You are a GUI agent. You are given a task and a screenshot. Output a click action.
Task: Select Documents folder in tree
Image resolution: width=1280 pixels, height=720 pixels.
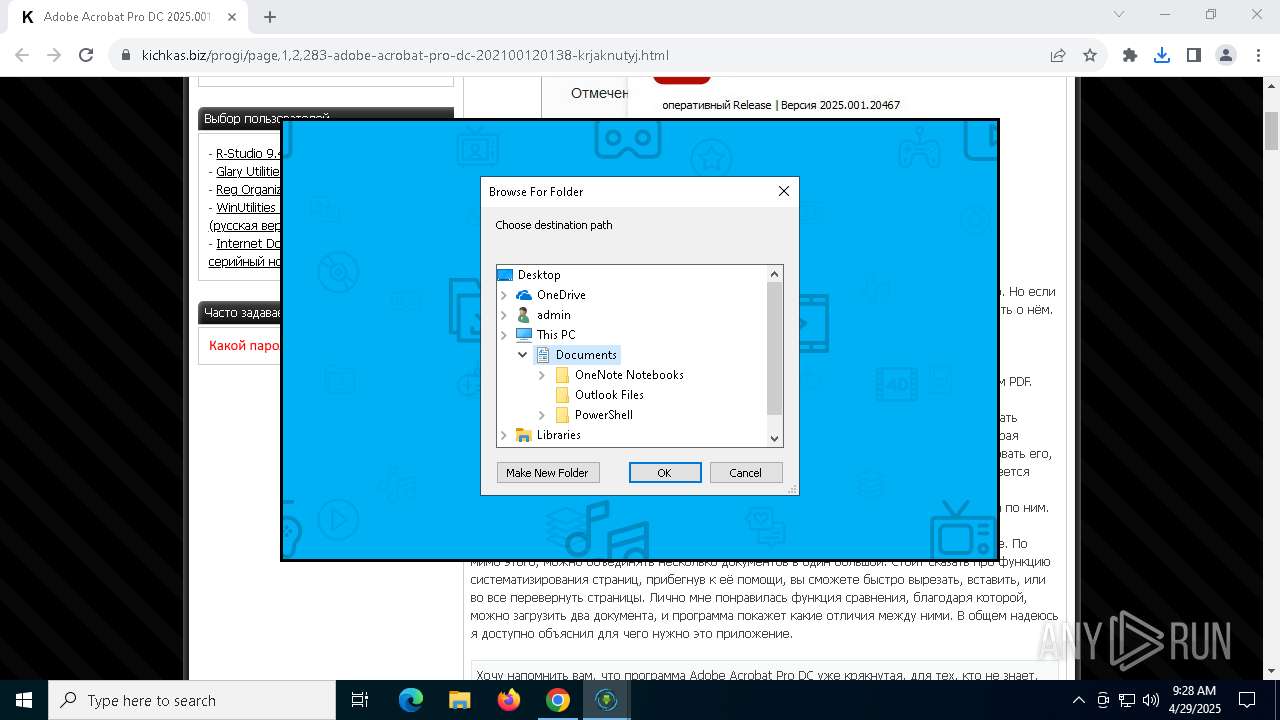(586, 355)
